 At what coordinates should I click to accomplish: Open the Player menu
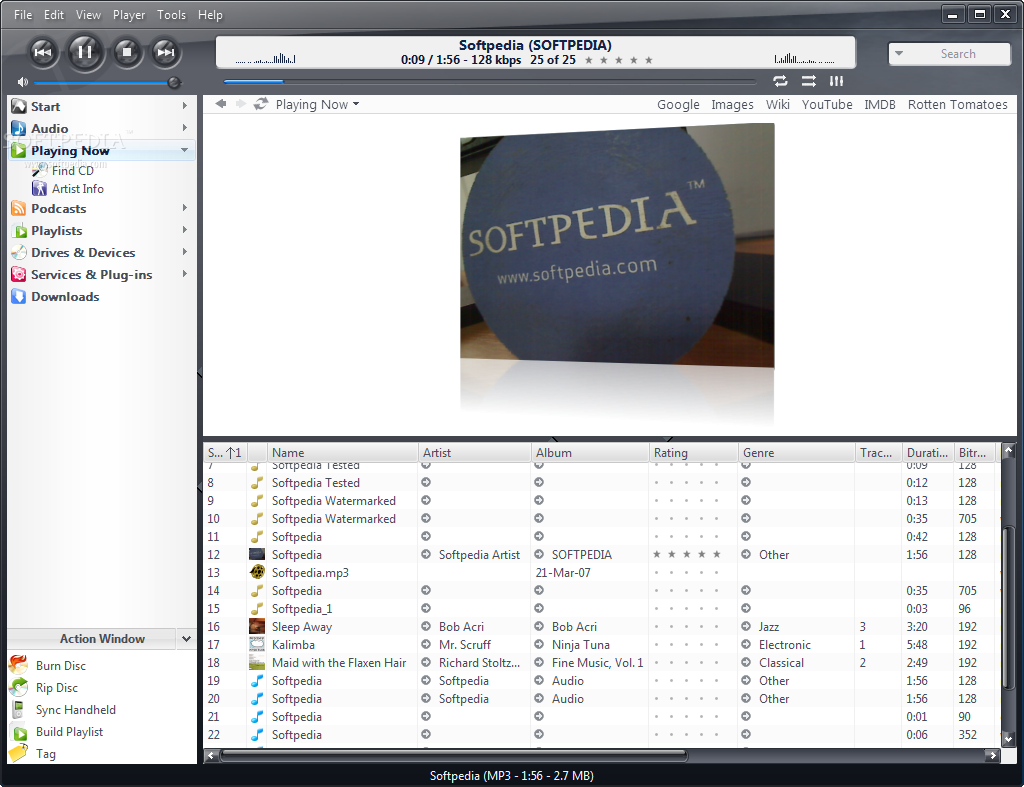coord(129,14)
